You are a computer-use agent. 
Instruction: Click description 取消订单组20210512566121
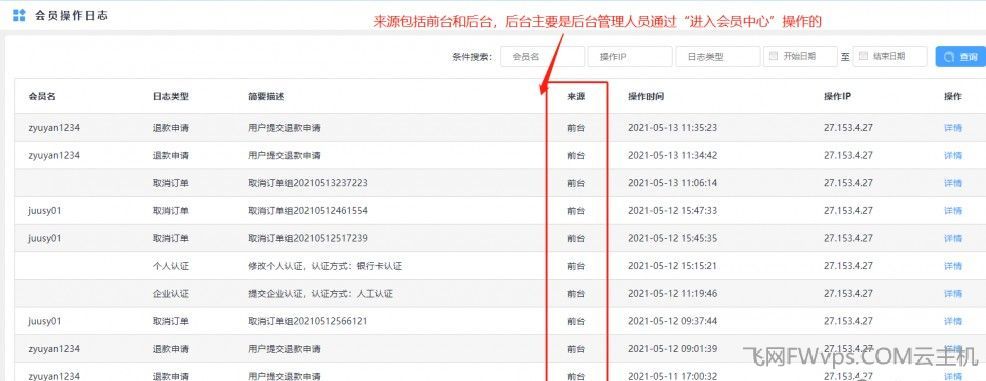tap(307, 321)
